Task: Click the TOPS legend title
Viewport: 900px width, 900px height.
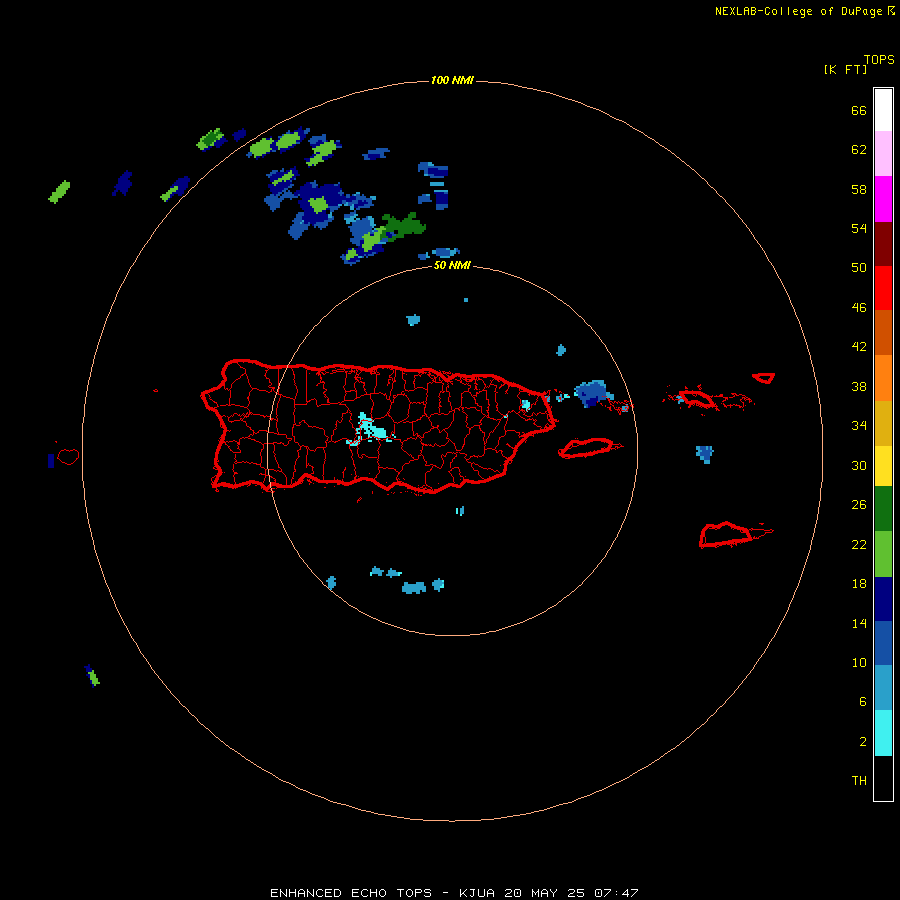Action: (x=879, y=59)
